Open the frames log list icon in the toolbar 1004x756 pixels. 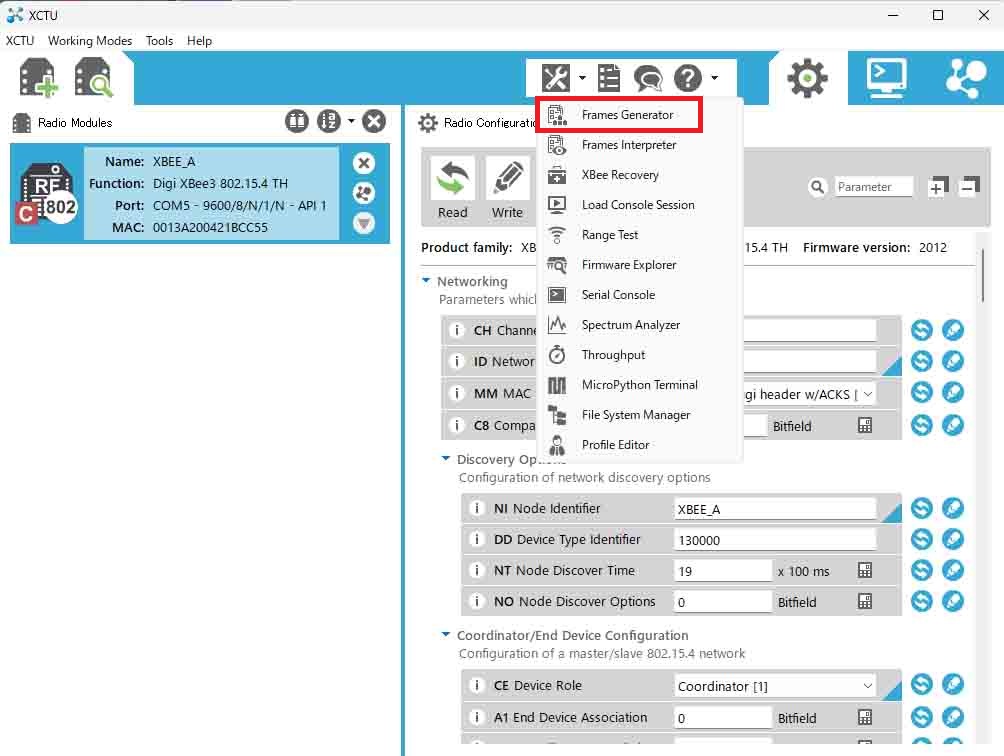click(x=609, y=78)
